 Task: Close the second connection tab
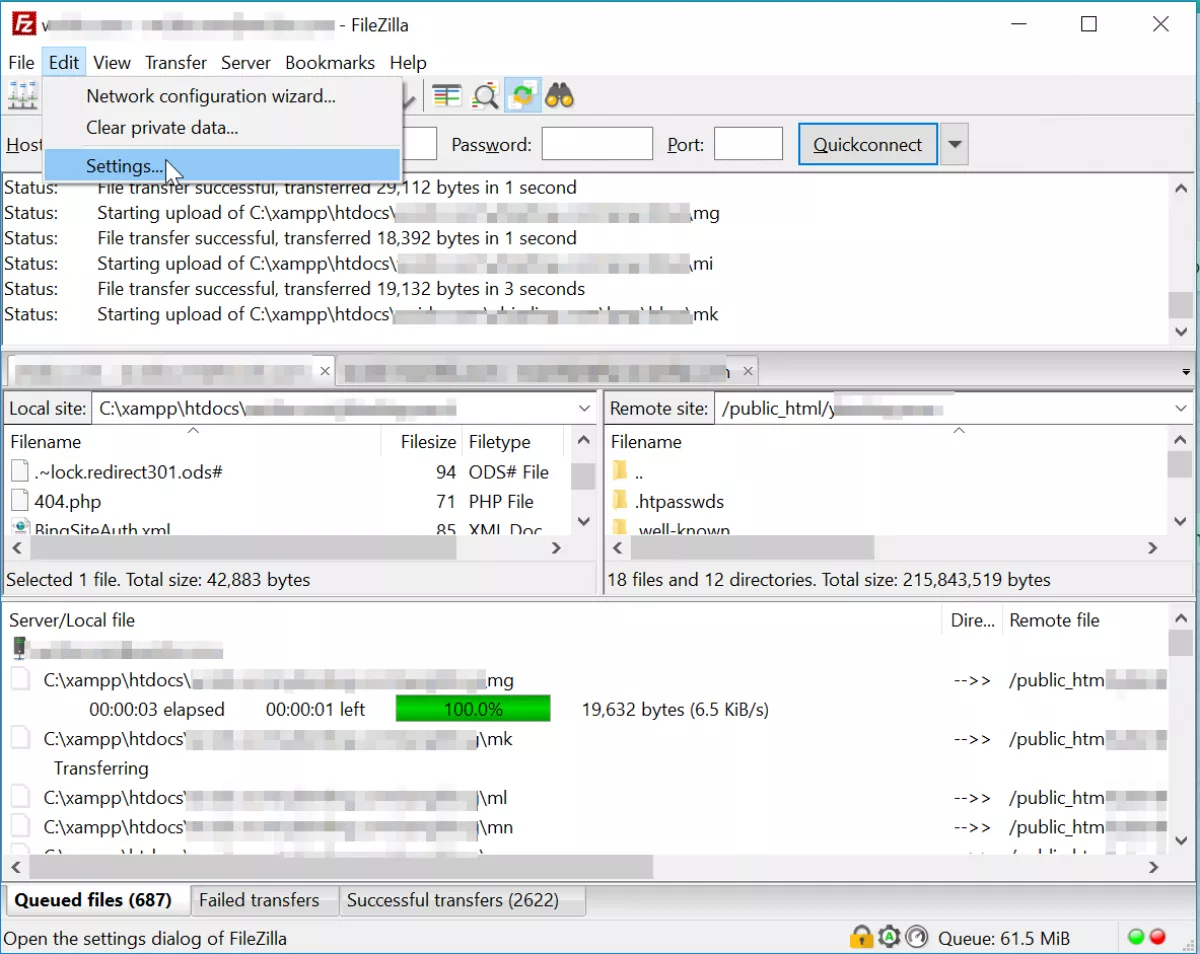[x=748, y=371]
